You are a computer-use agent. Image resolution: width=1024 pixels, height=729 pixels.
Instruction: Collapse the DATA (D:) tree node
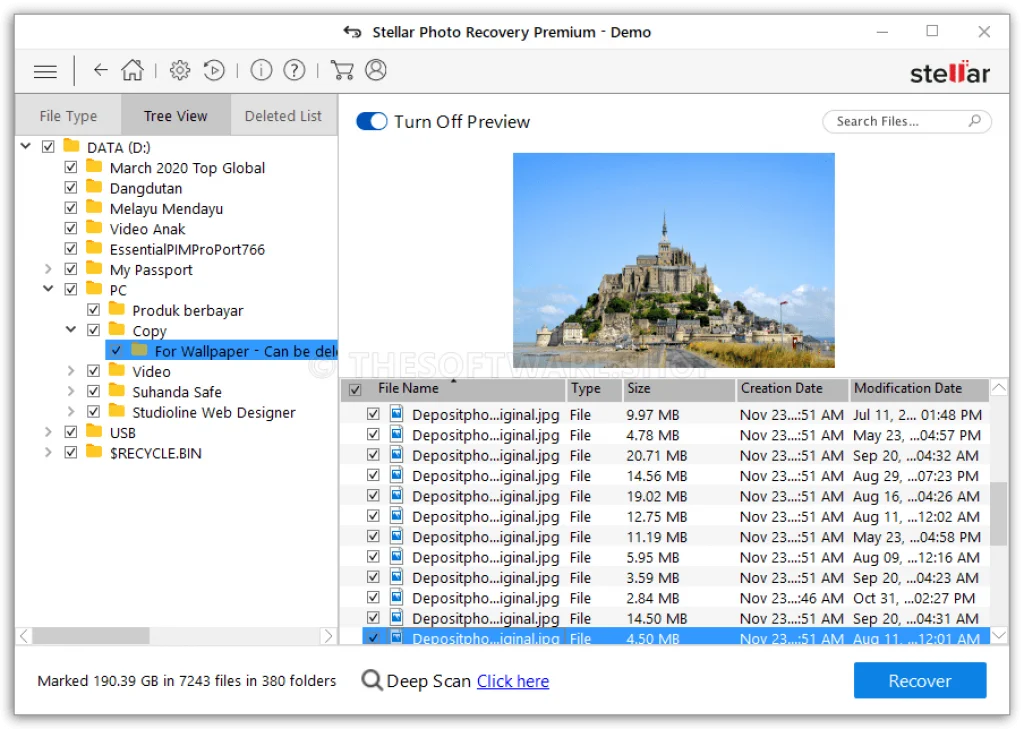(x=25, y=146)
